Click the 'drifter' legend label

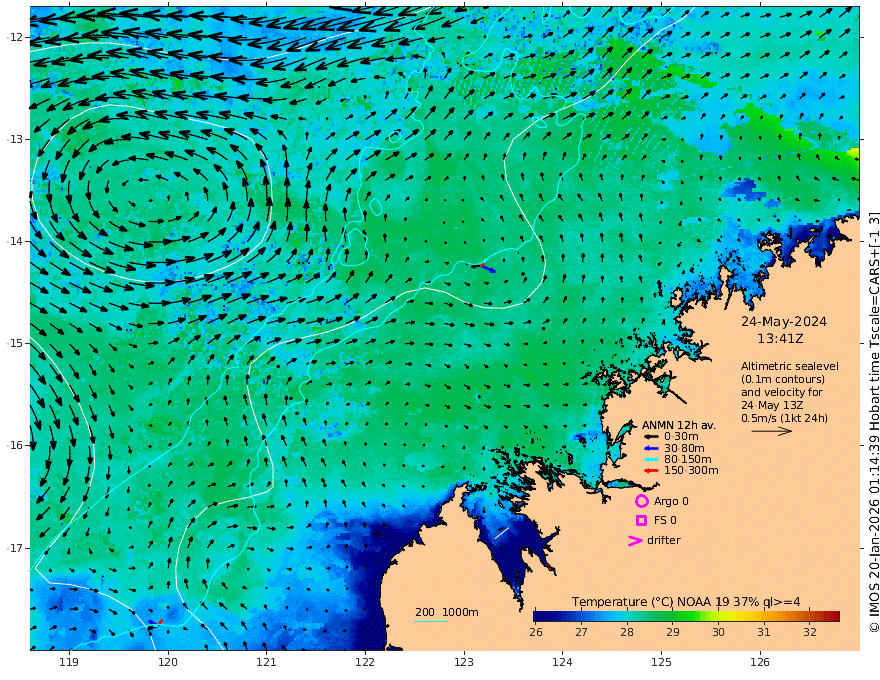click(x=663, y=540)
